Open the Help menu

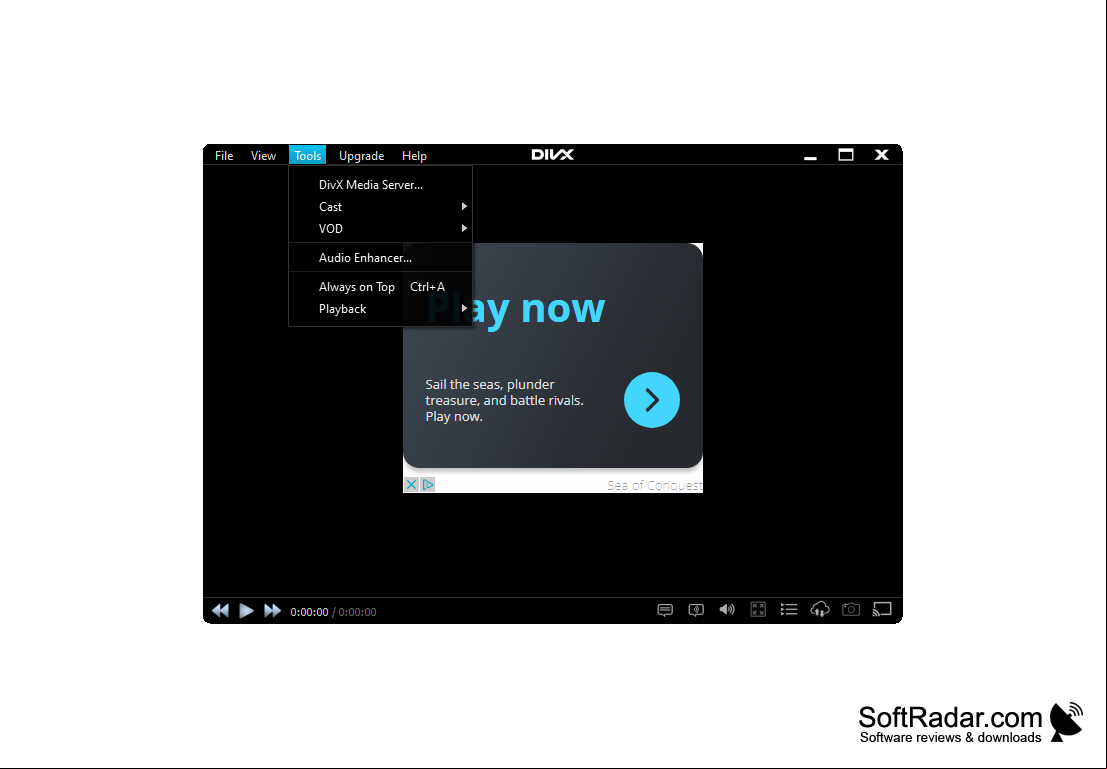pyautogui.click(x=414, y=155)
